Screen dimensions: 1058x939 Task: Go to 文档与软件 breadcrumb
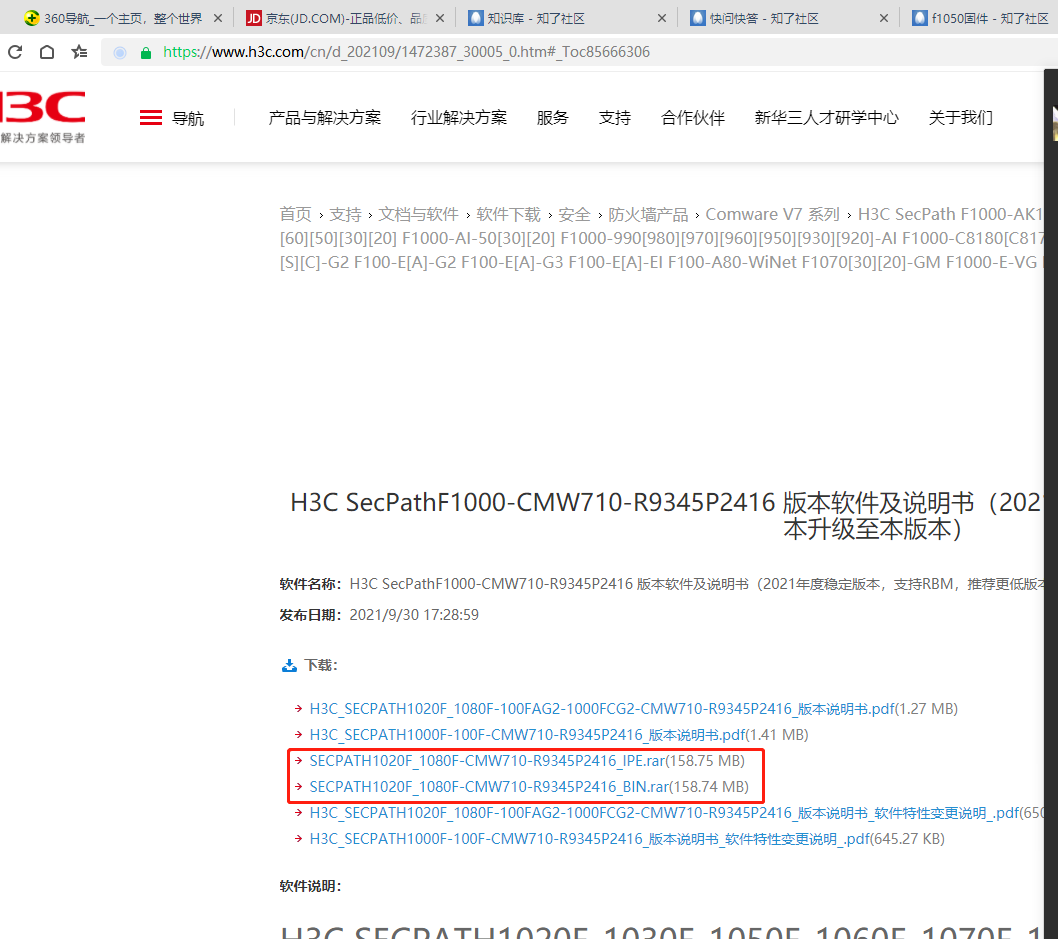[418, 215]
